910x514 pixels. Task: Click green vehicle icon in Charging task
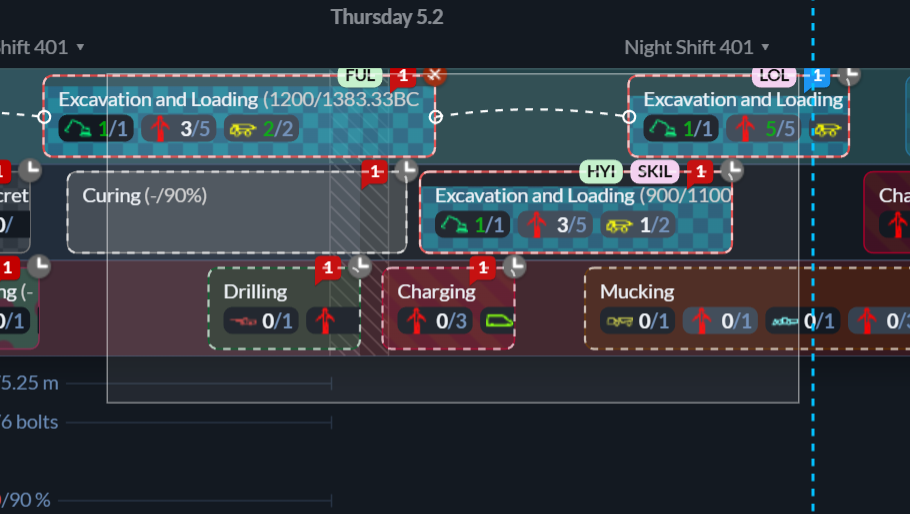(x=498, y=321)
